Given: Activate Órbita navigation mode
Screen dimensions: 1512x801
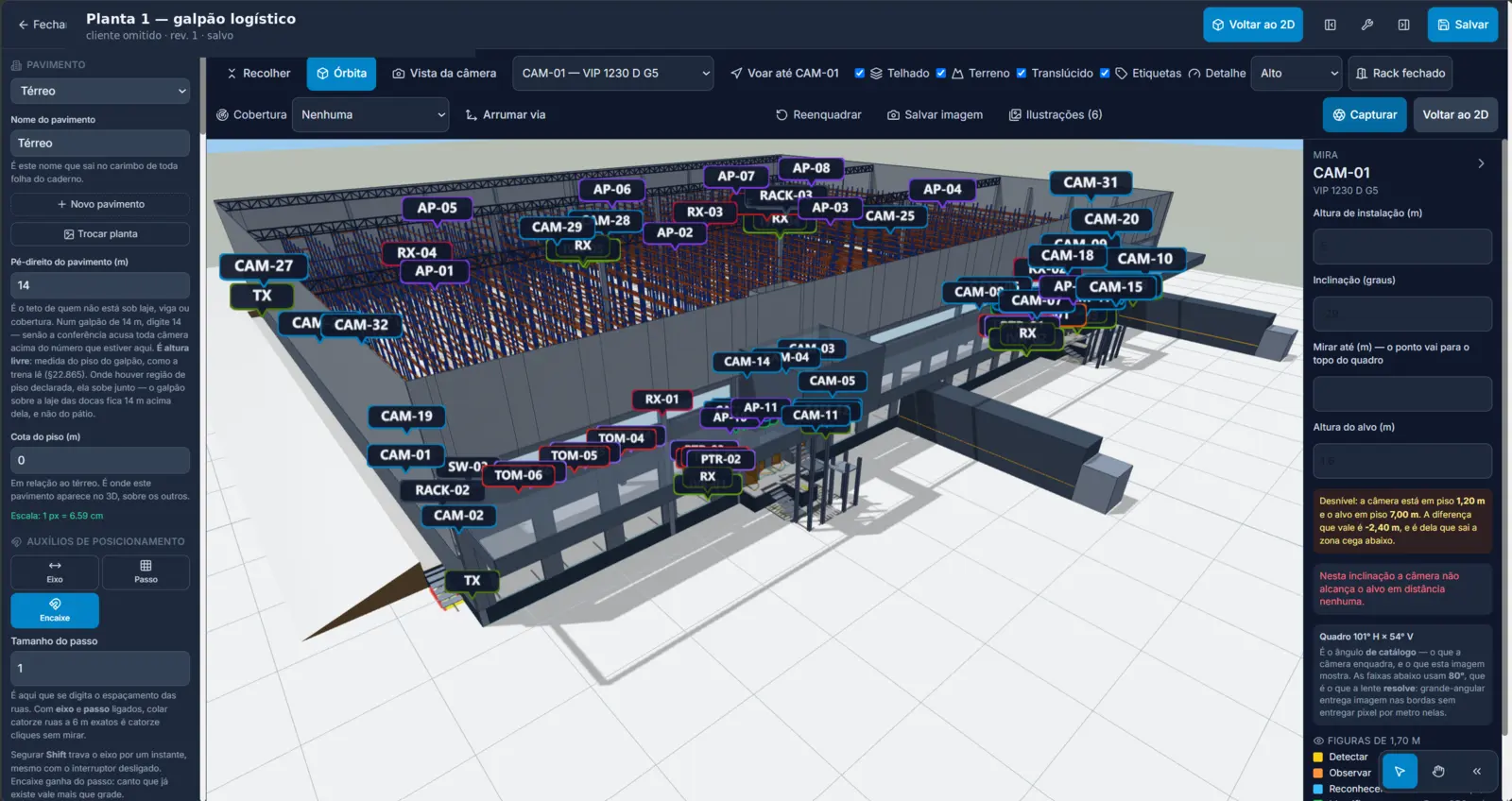Looking at the screenshot, I should (x=341, y=73).
